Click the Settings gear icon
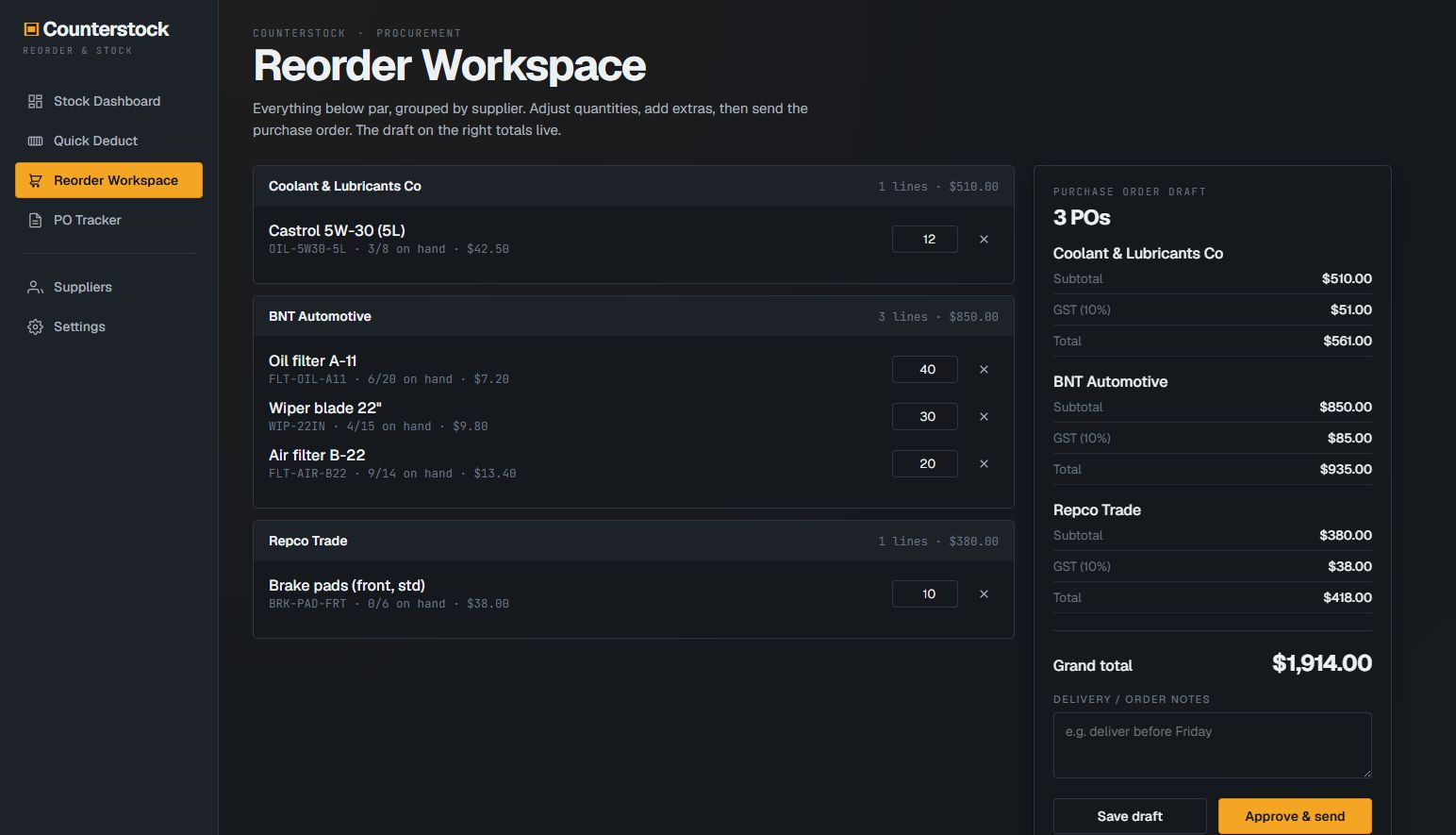The height and width of the screenshot is (835, 1456). (35, 326)
